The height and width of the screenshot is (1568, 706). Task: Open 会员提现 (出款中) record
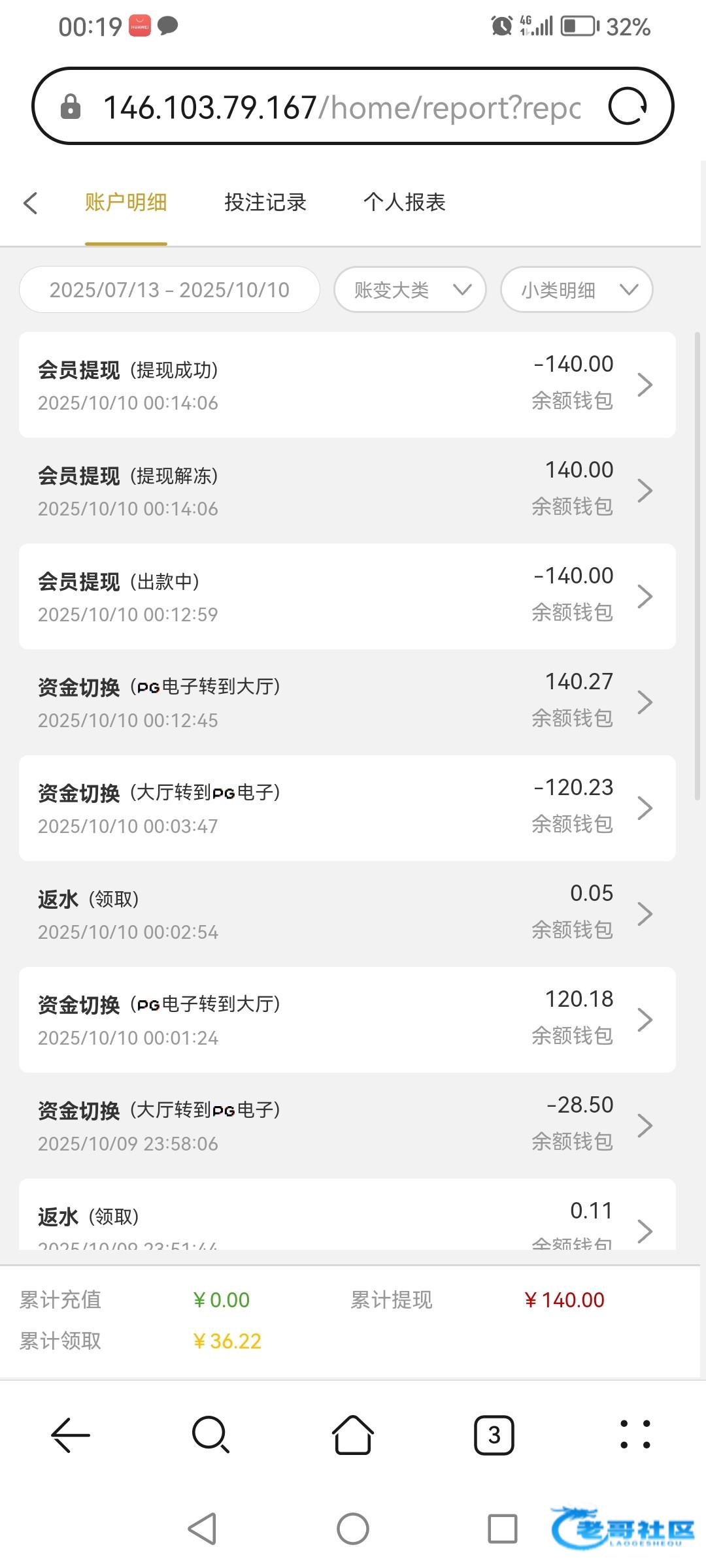point(346,596)
